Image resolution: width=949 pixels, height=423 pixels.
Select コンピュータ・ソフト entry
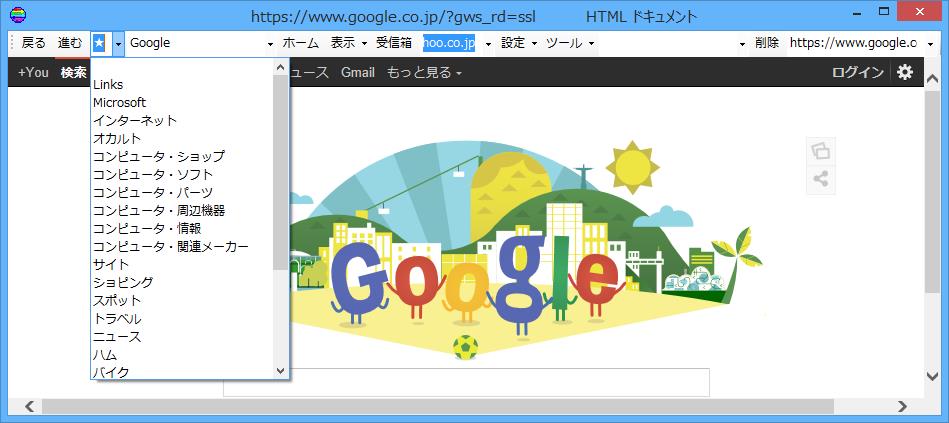(x=153, y=175)
